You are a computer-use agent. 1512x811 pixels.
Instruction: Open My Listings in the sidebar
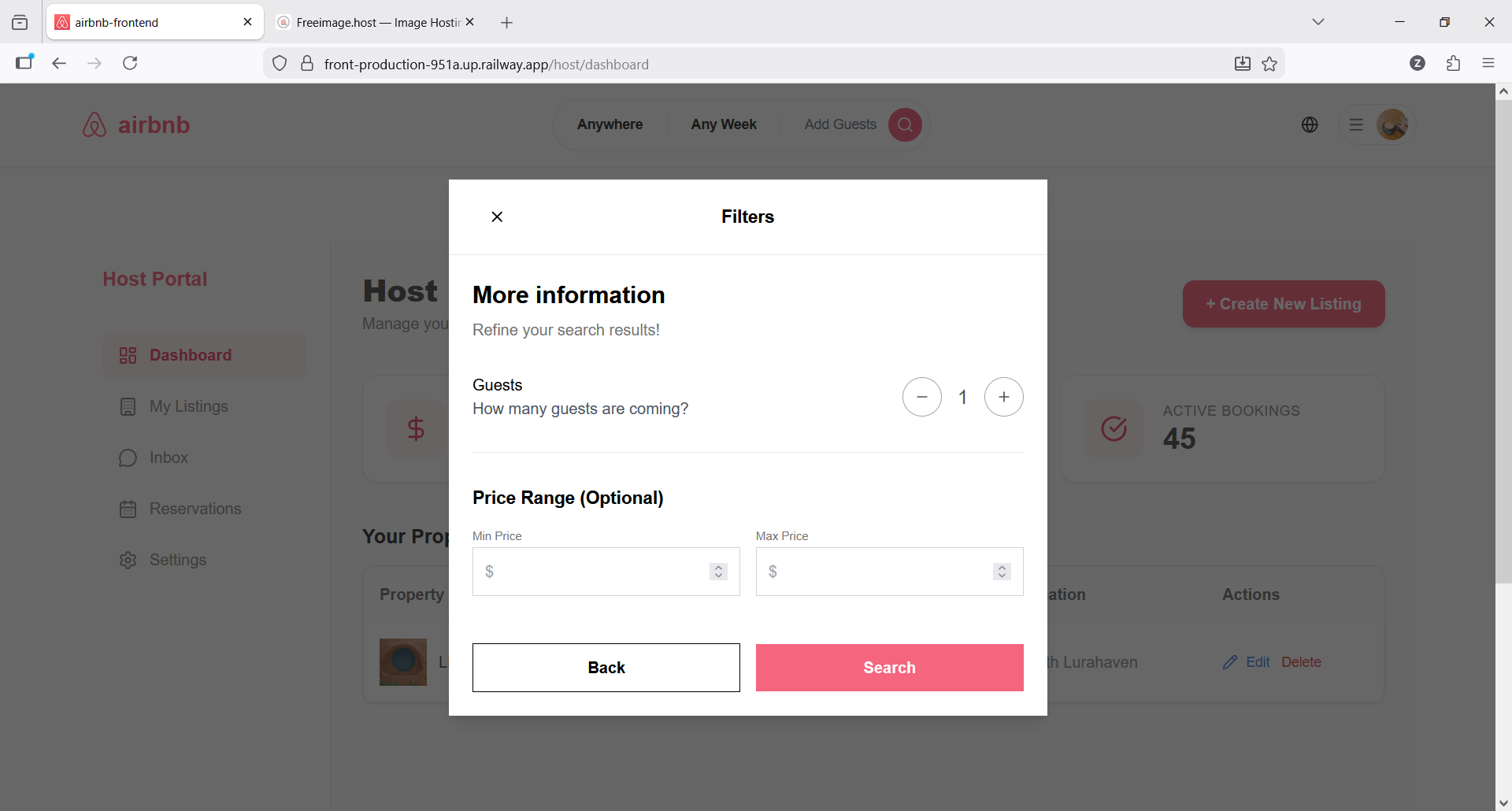click(x=188, y=406)
